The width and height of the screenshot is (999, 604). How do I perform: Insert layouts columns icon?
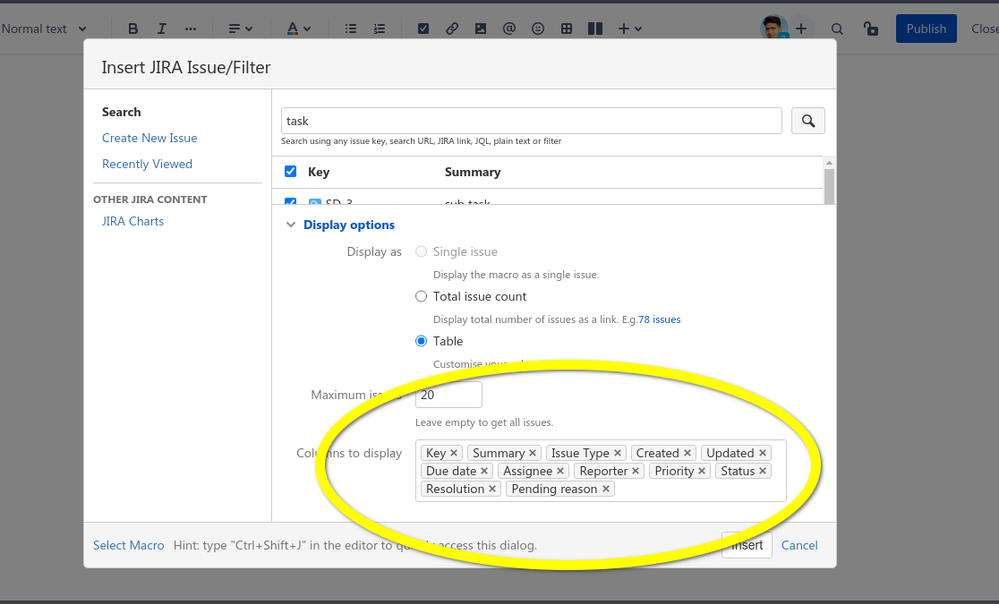coord(595,29)
